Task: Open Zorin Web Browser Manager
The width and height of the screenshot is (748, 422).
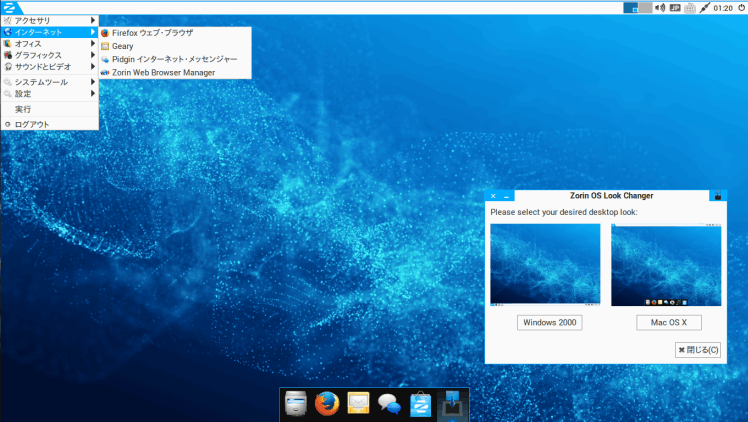Action: coord(175,72)
